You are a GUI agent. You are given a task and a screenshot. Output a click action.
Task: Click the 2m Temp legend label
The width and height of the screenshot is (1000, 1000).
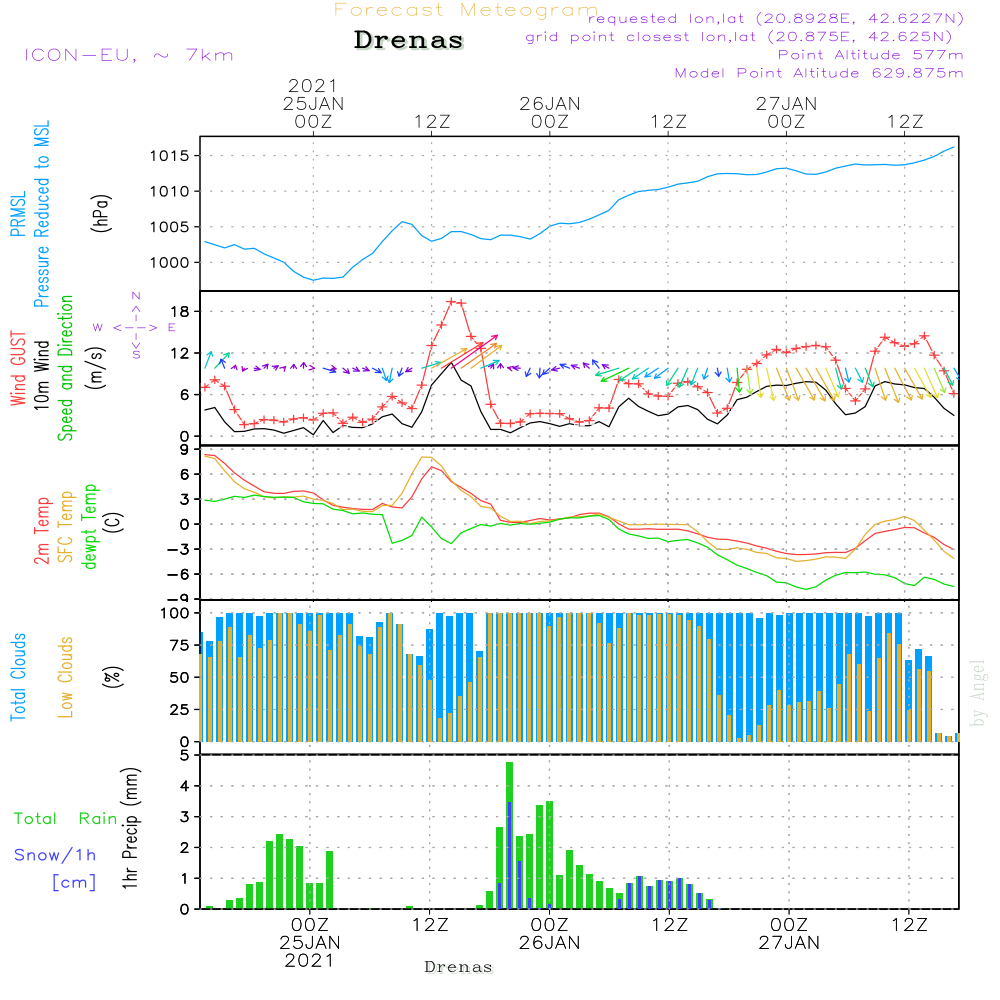click(x=41, y=531)
